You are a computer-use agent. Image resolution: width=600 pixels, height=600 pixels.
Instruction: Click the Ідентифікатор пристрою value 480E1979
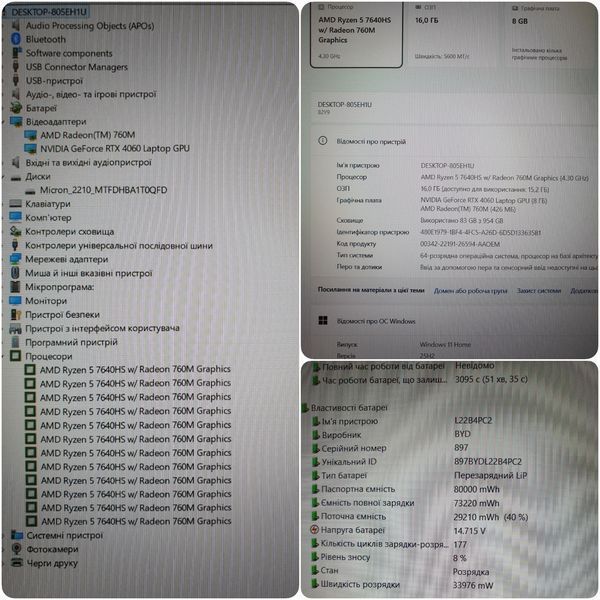[481, 232]
